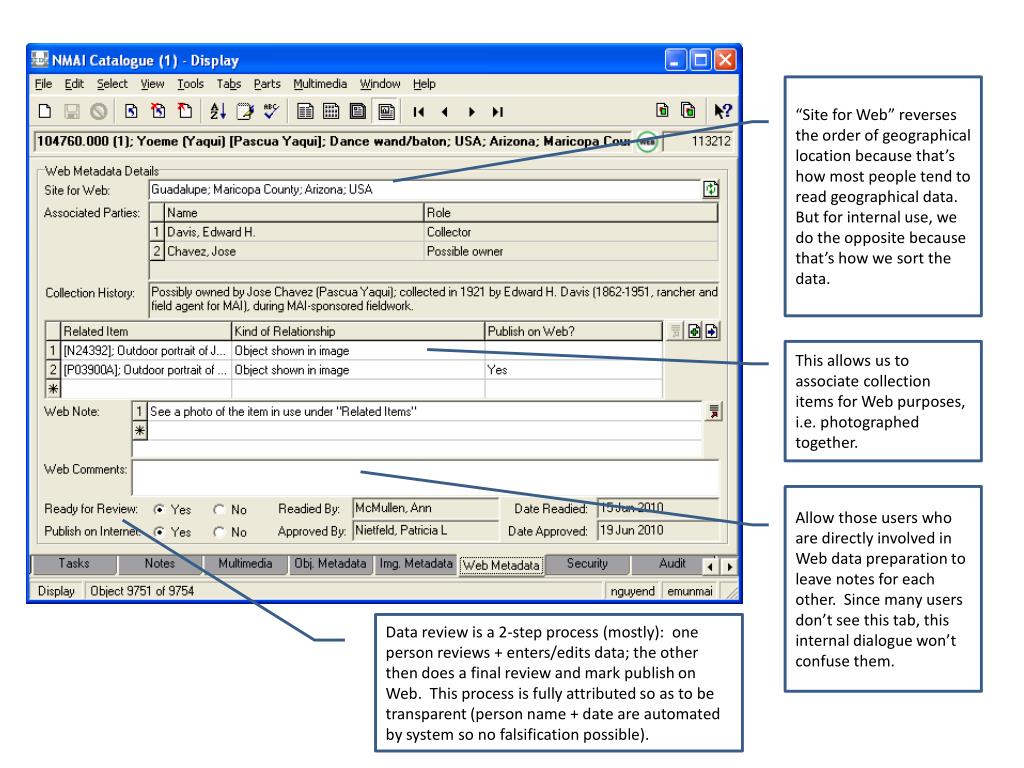Viewport: 1024px width, 768px height.
Task: Switch to the Notes tab
Action: pos(160,564)
